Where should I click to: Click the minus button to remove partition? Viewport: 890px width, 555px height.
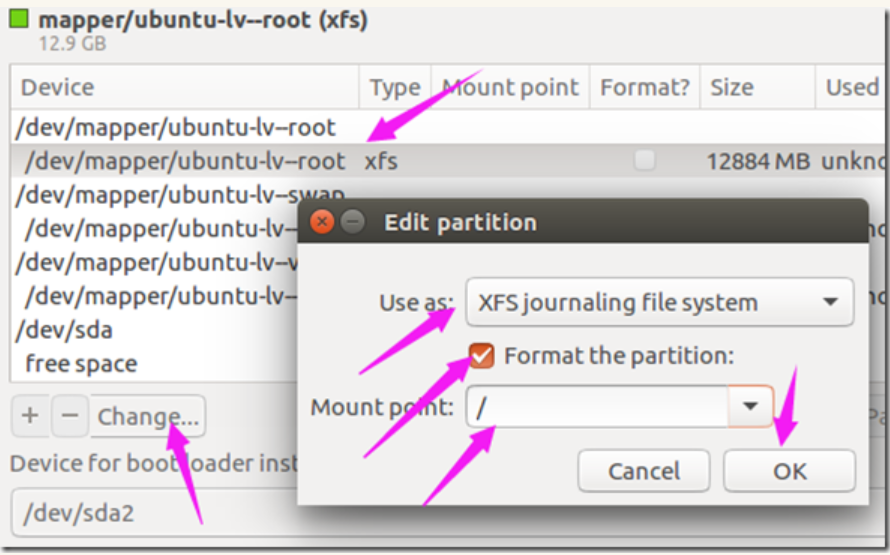pyautogui.click(x=70, y=416)
